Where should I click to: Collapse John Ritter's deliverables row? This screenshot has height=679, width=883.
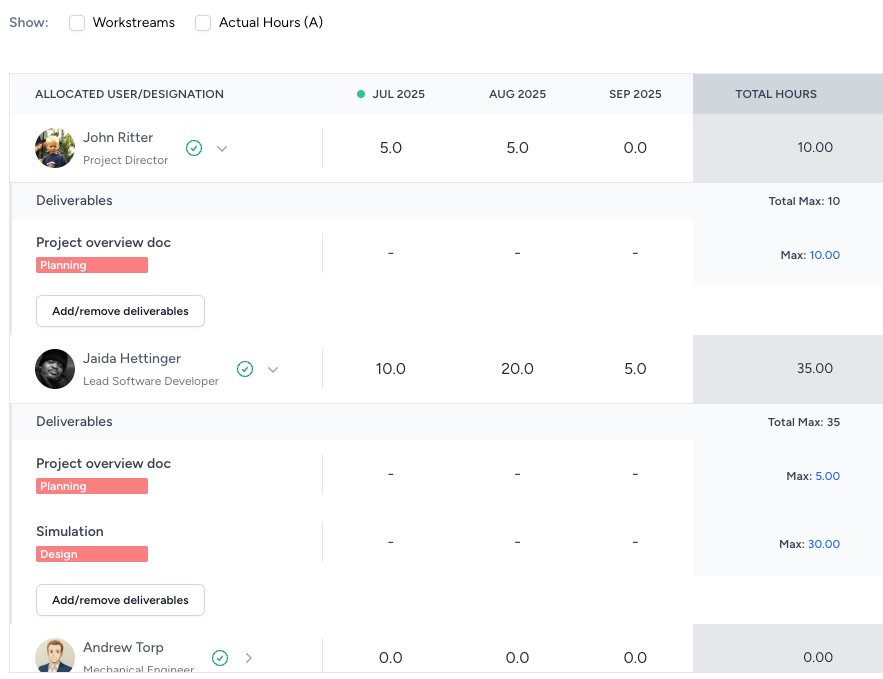(x=222, y=148)
